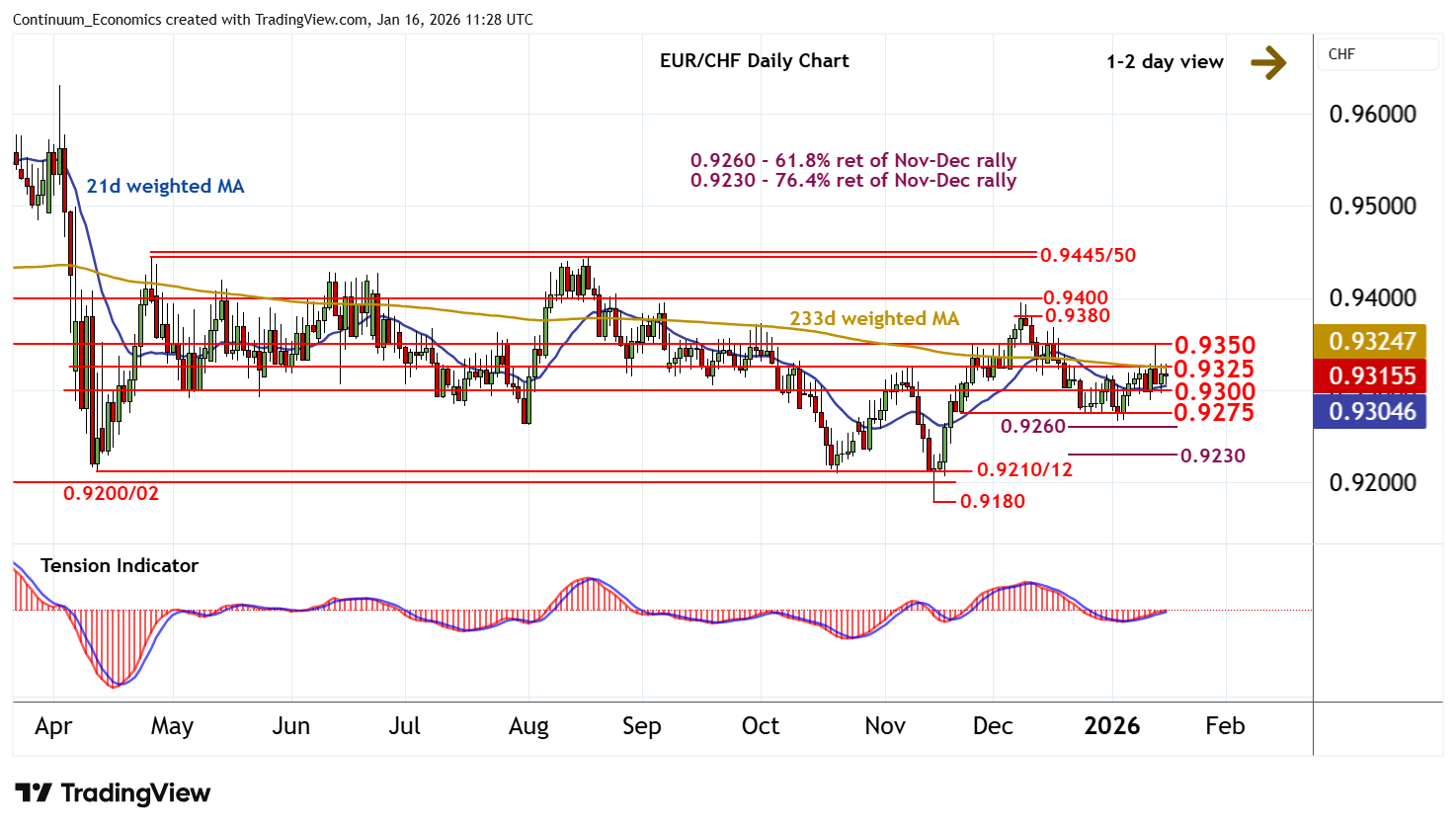Select the red 0.93155 current price tag
1456x830 pixels.
pos(1371,376)
